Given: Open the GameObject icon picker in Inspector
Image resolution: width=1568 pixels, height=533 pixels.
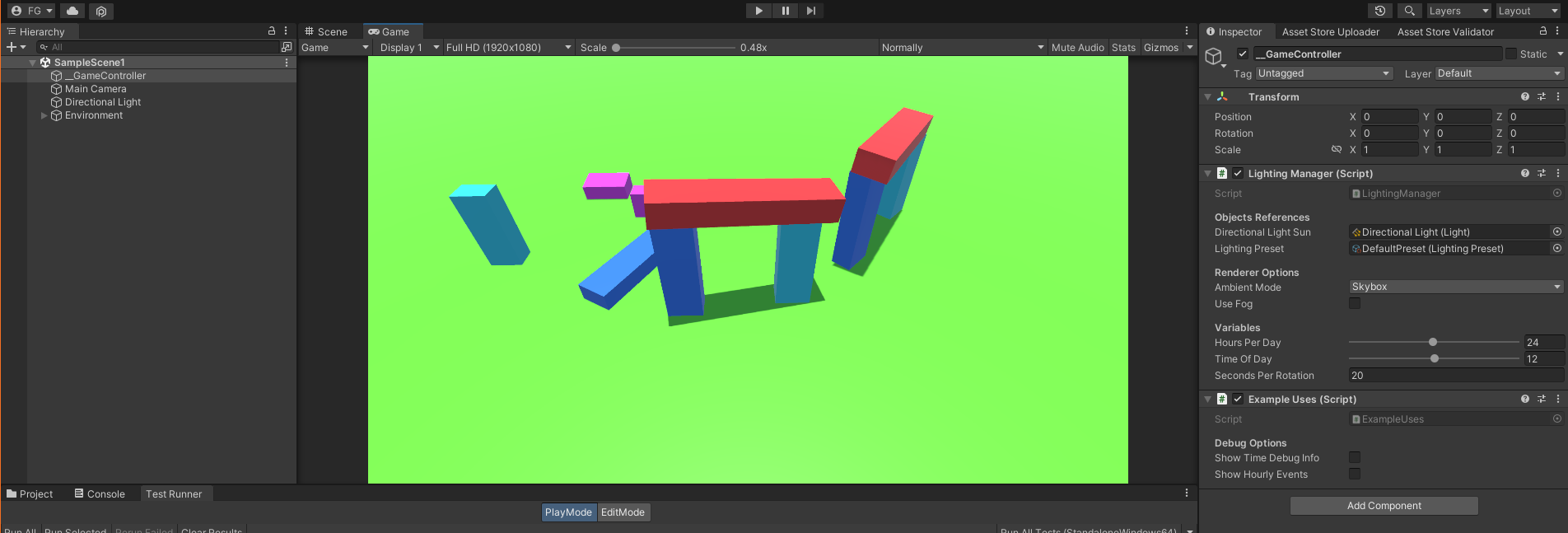Looking at the screenshot, I should tap(1216, 57).
